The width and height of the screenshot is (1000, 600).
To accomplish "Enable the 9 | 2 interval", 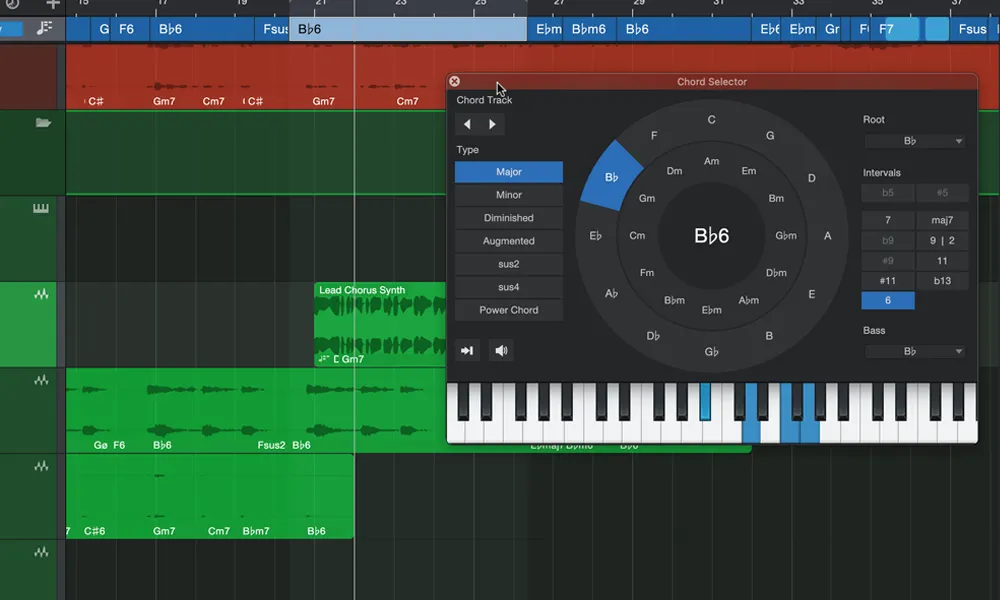I will pyautogui.click(x=942, y=240).
